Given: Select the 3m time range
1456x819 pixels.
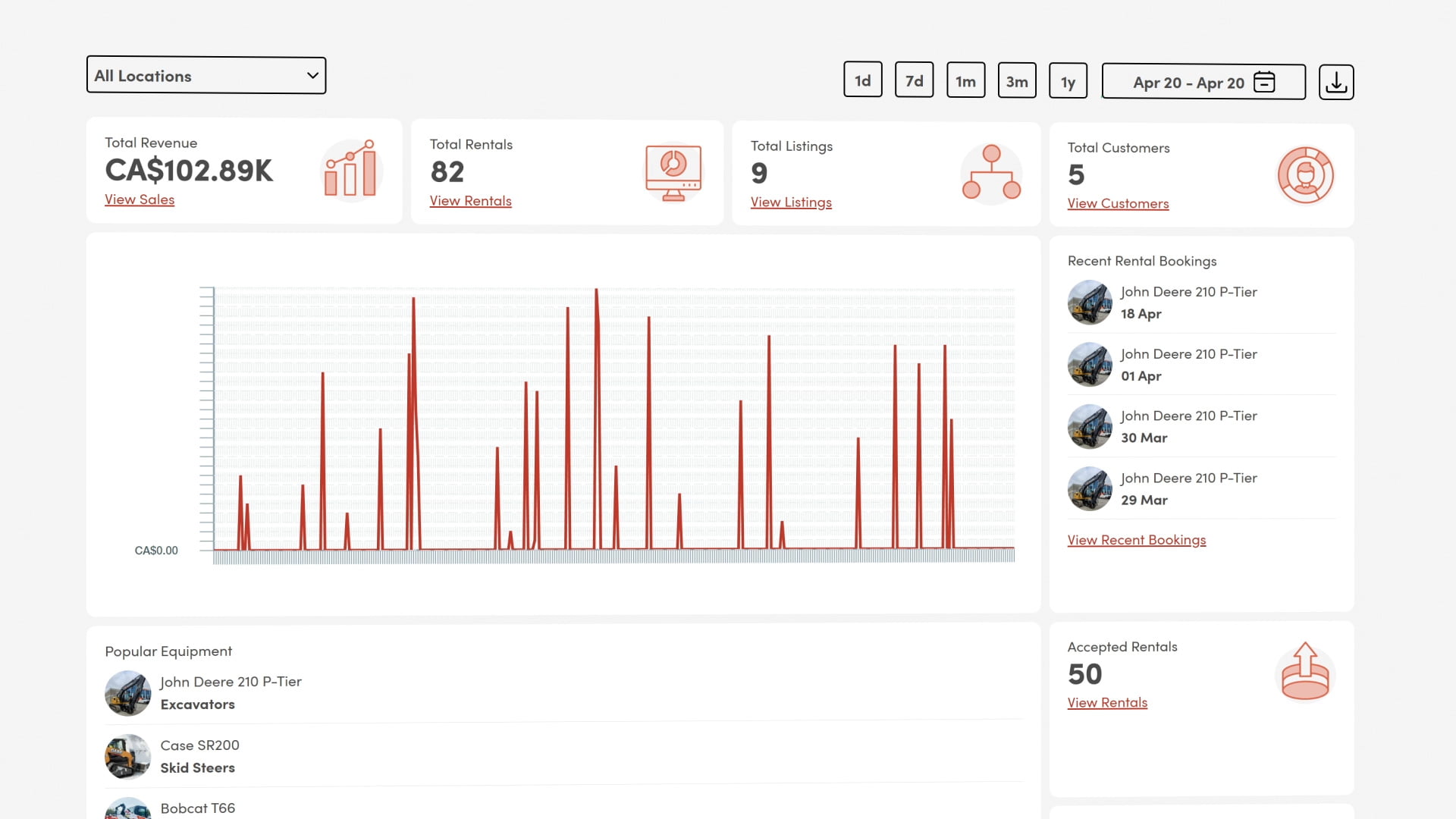Looking at the screenshot, I should tap(1016, 81).
